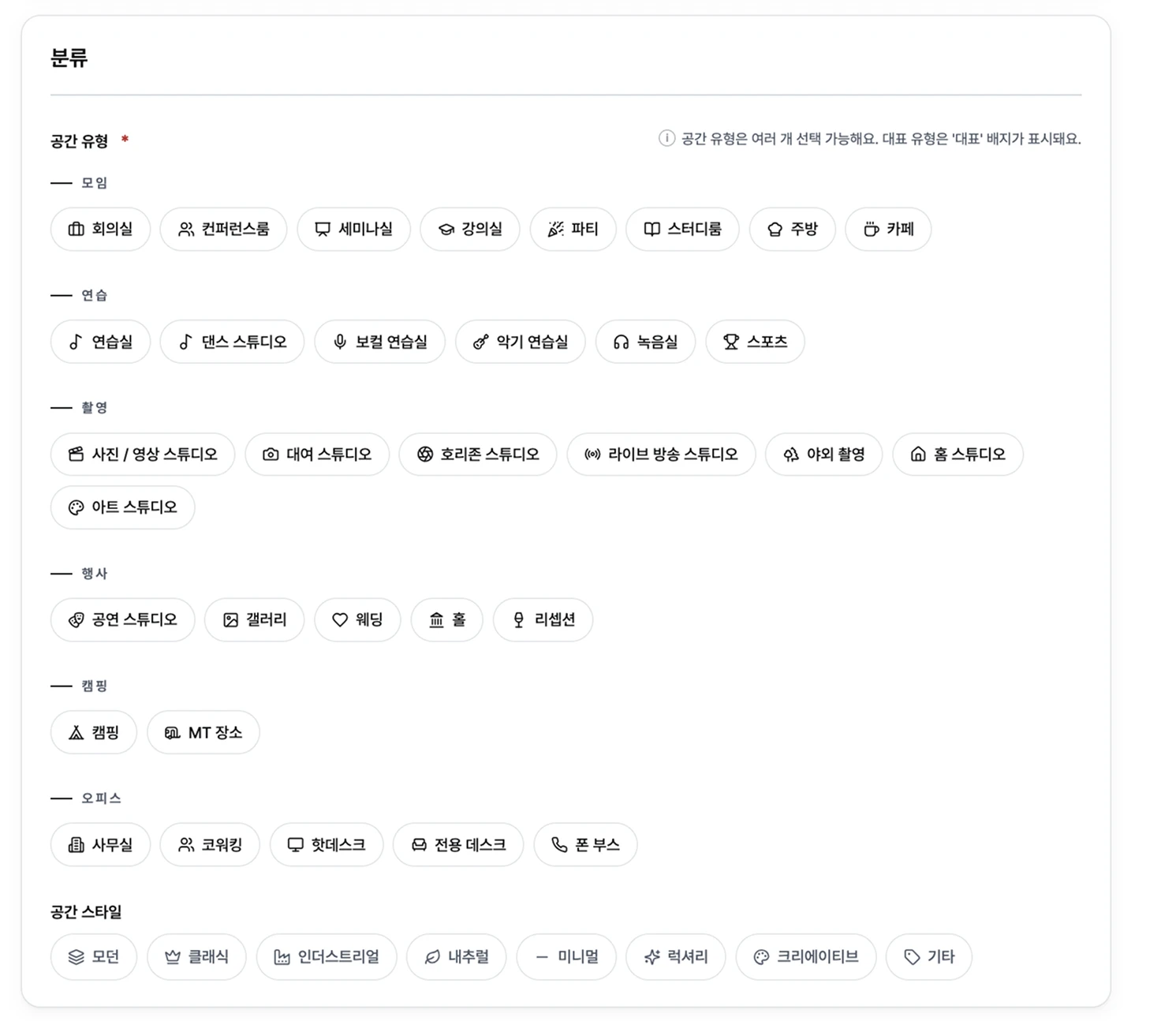Click the tent icon on 캠핑 chip
This screenshot has height=1021, width=1176.
coord(76,733)
